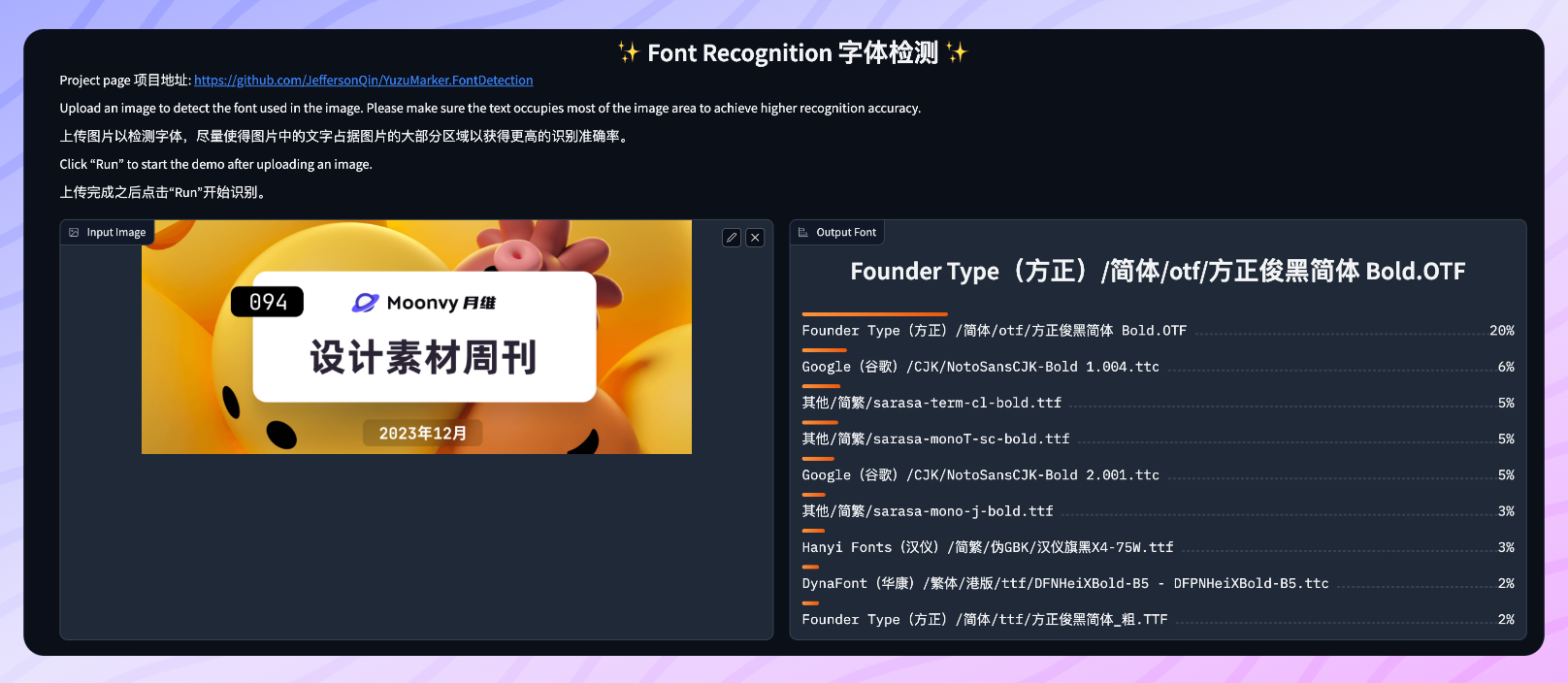Select the DFNHeiXBold-B5 DynaFont row
Screen dimensions: 1568x683
[x=1158, y=583]
